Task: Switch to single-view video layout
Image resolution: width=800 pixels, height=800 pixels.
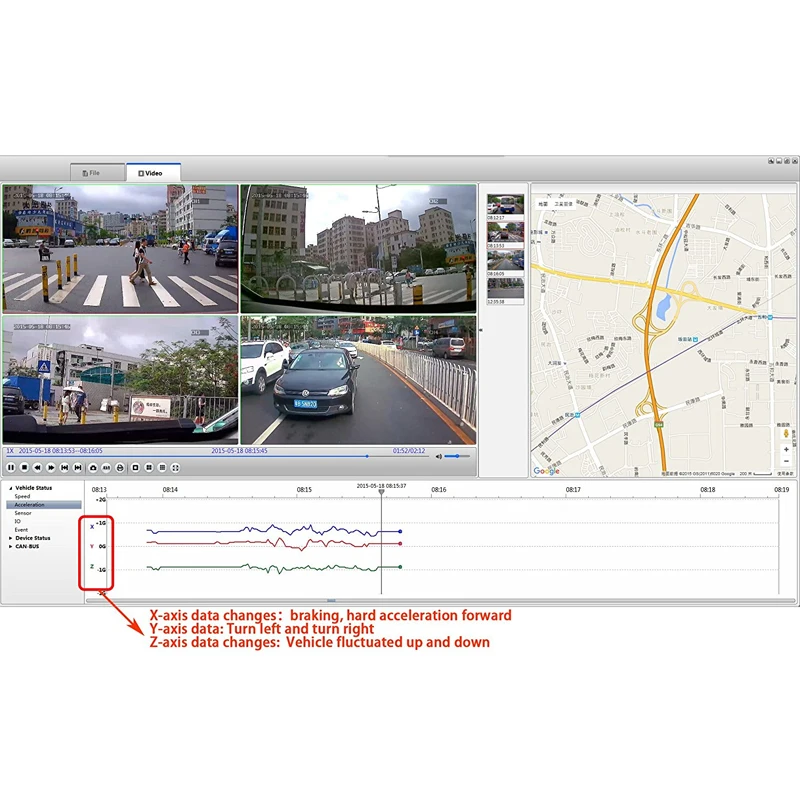Action: click(135, 467)
